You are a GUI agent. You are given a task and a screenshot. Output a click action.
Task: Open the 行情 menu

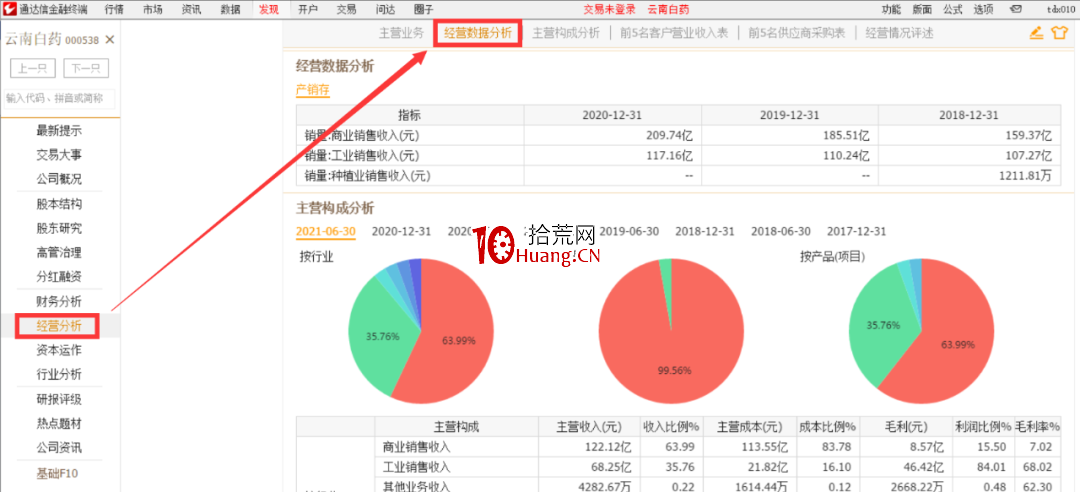pos(114,9)
